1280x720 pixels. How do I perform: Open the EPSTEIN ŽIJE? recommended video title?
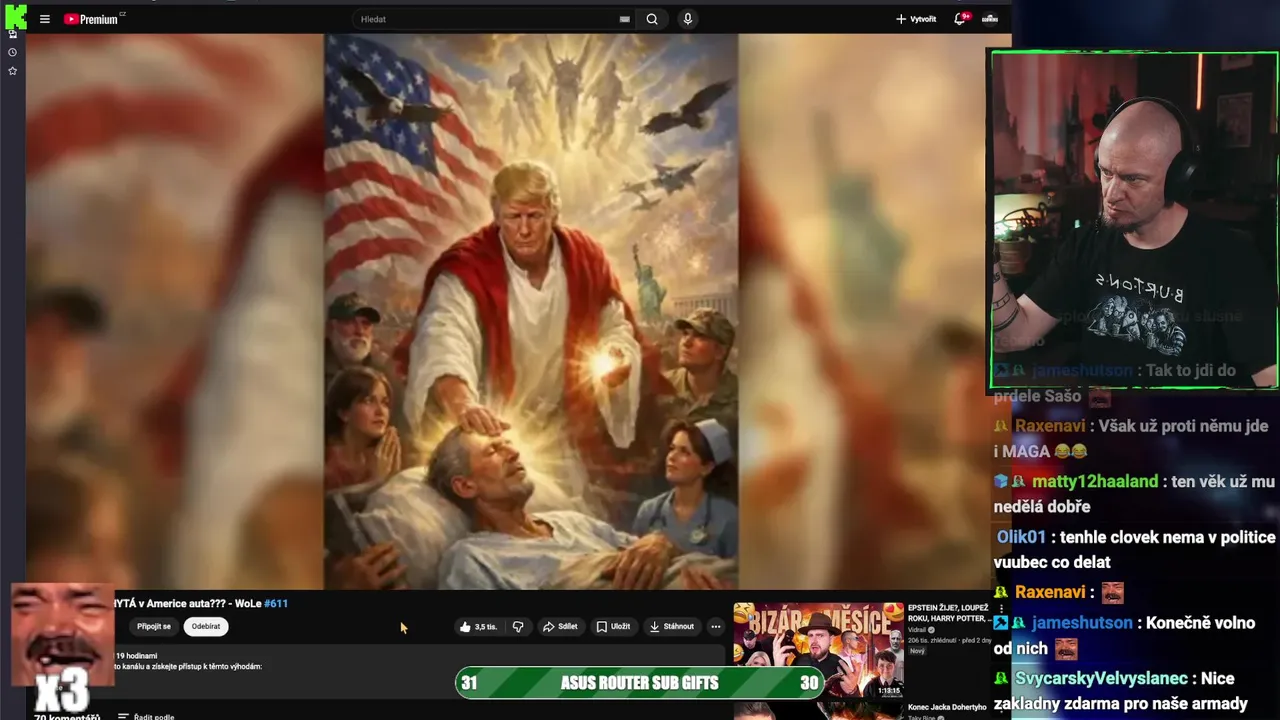coord(948,613)
